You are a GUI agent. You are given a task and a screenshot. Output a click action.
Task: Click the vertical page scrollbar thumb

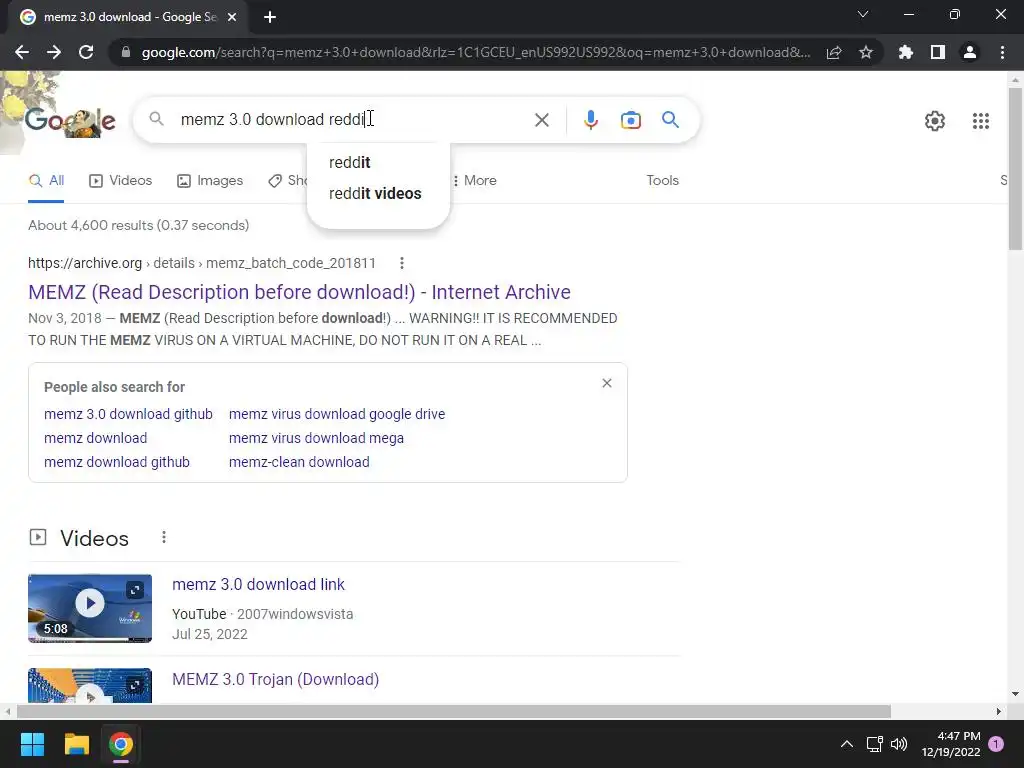click(1015, 168)
